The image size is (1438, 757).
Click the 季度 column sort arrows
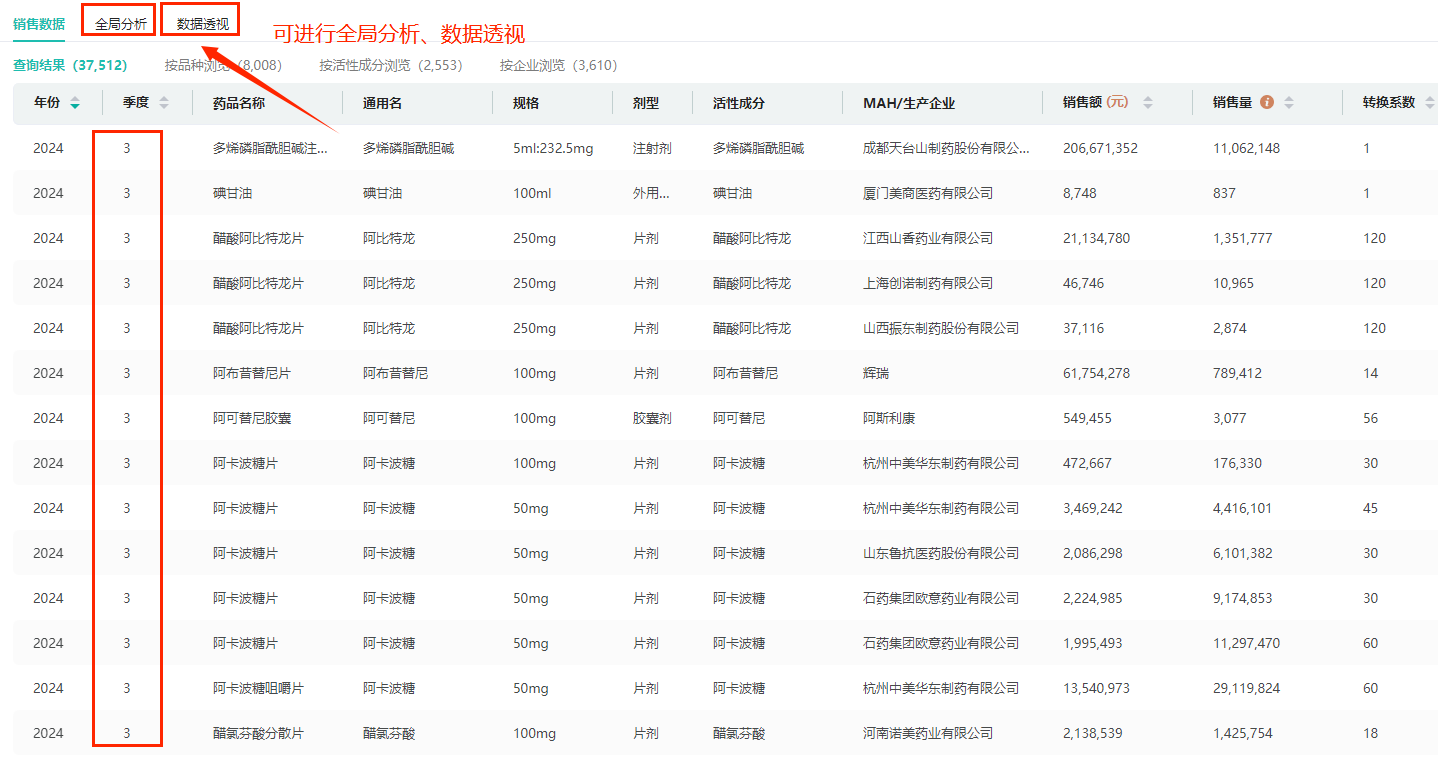(x=164, y=103)
